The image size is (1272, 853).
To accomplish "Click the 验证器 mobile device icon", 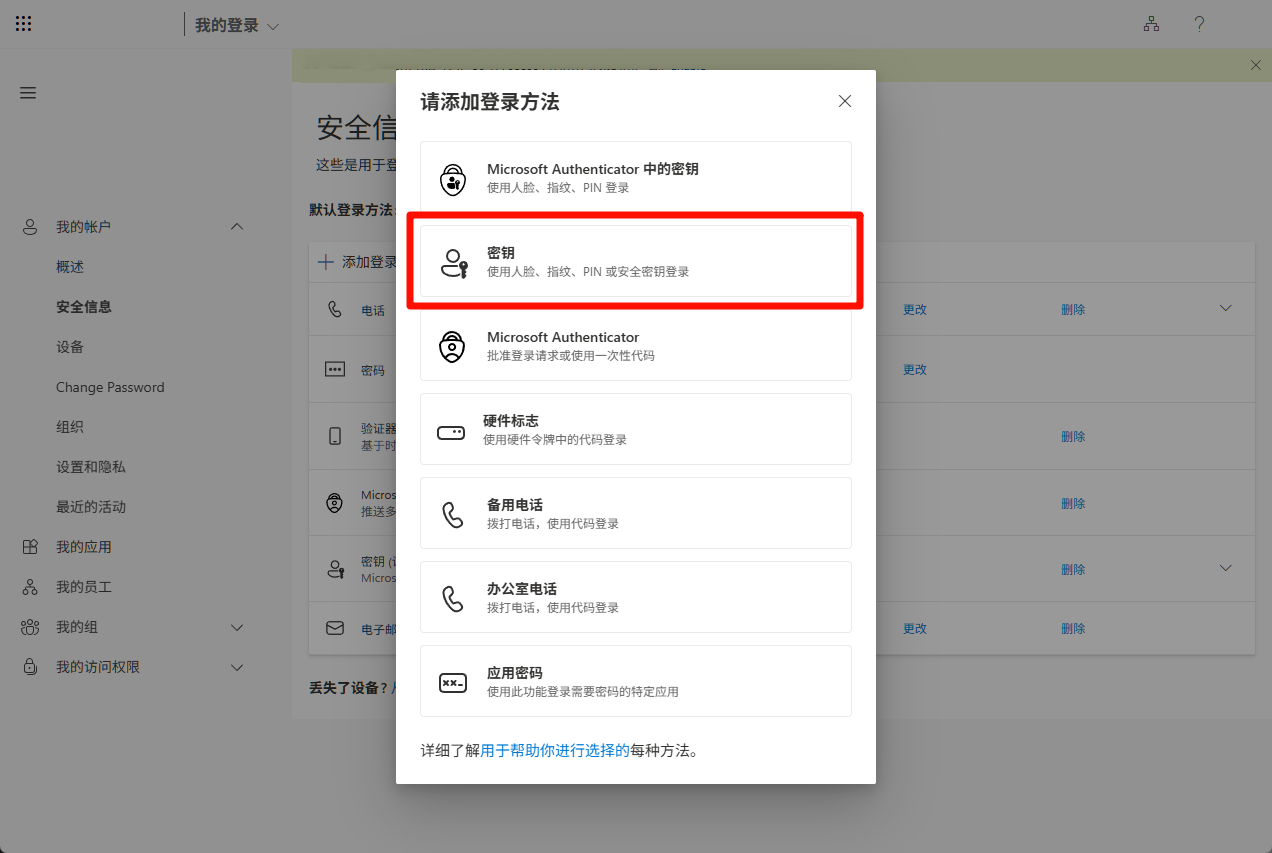I will (335, 436).
